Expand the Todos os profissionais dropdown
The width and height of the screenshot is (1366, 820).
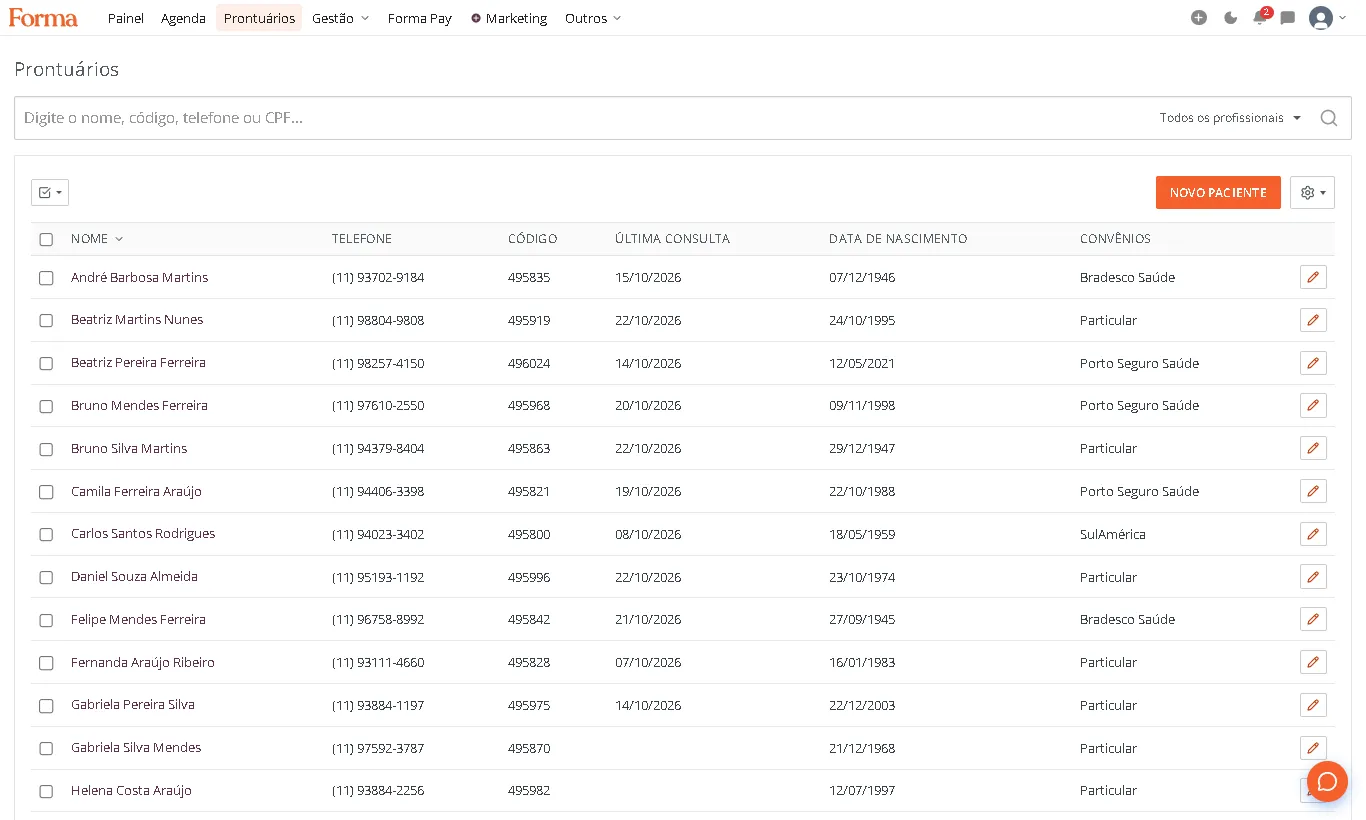1230,118
